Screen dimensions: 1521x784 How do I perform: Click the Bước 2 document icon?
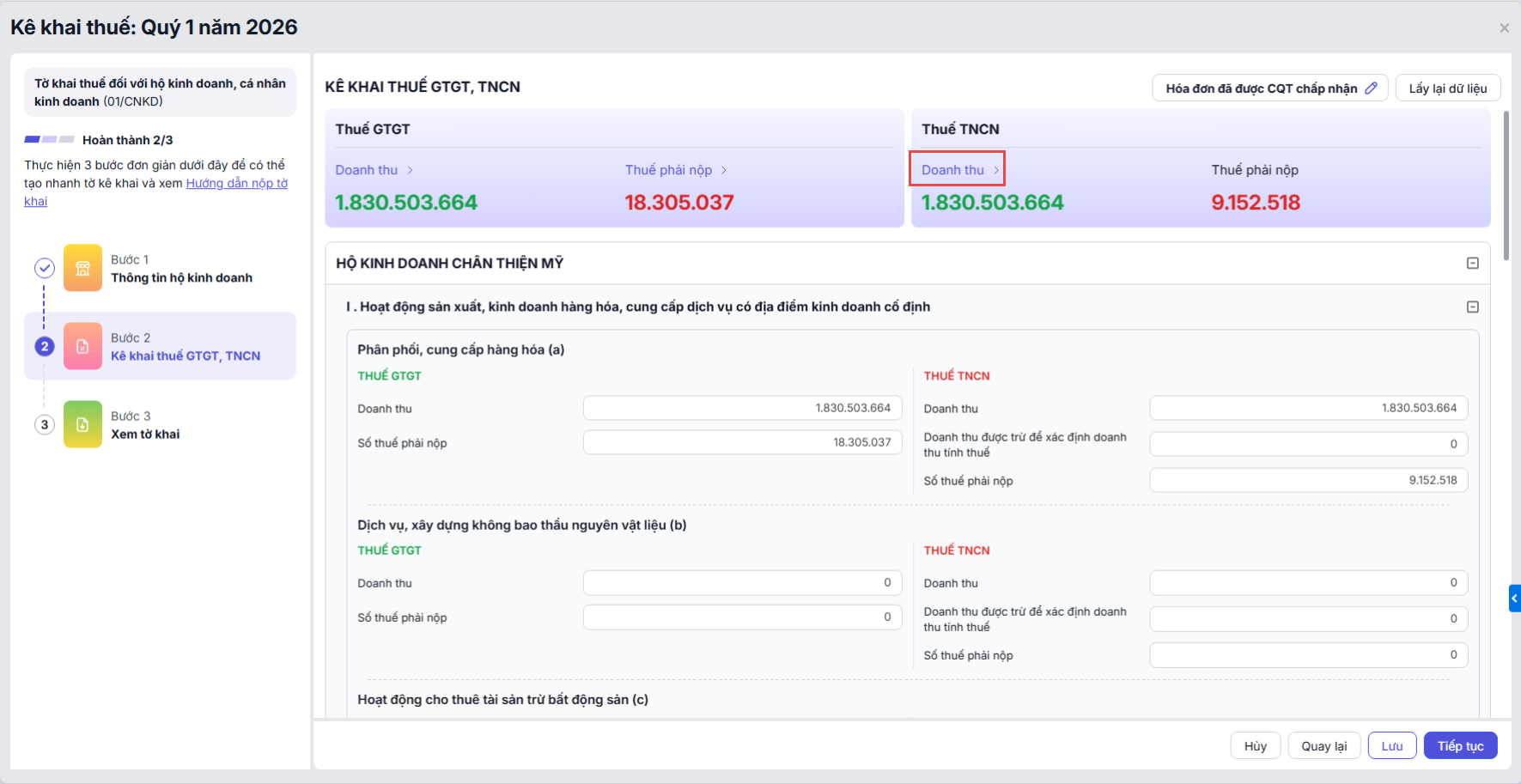pos(82,346)
